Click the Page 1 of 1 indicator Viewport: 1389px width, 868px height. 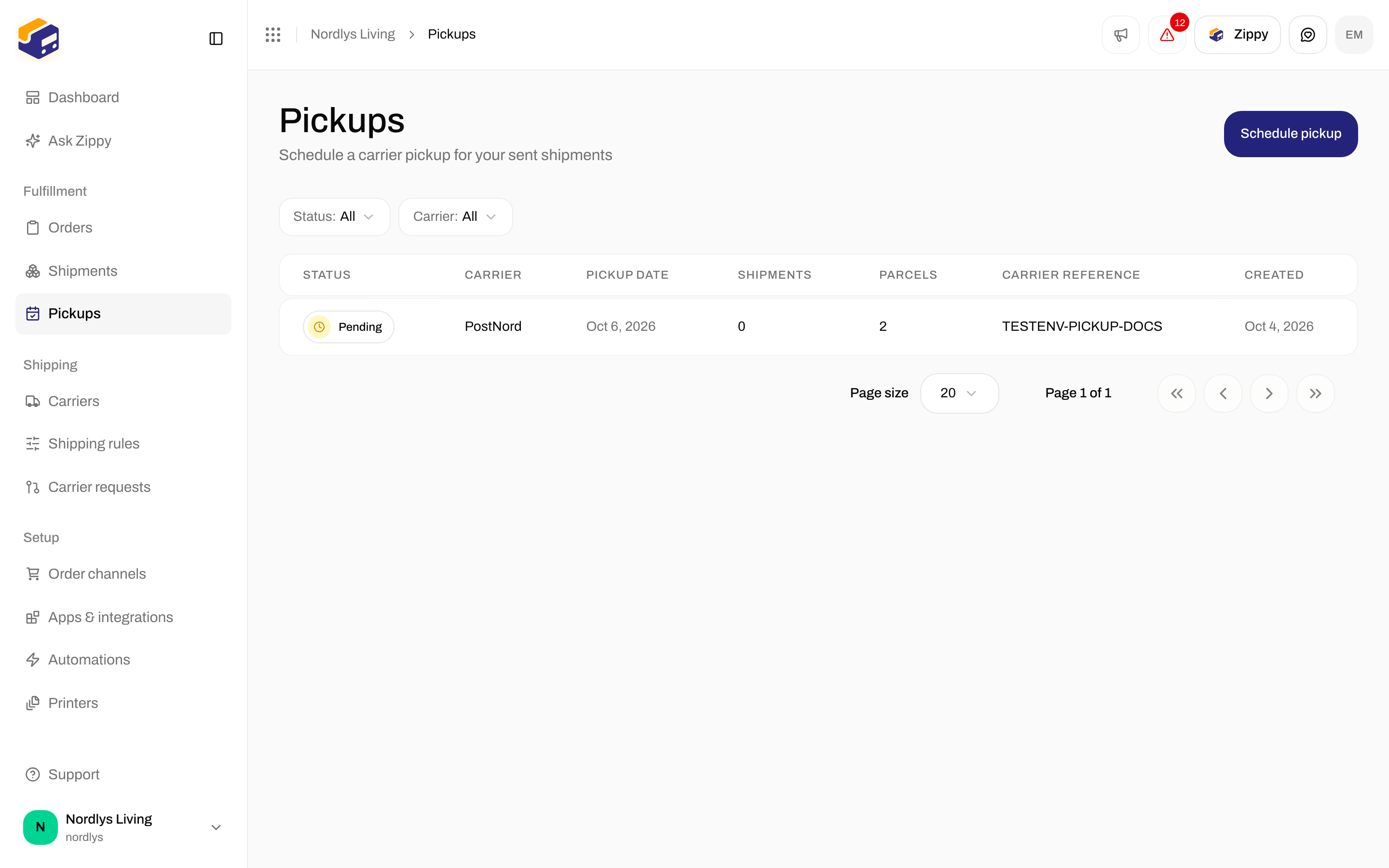point(1078,393)
